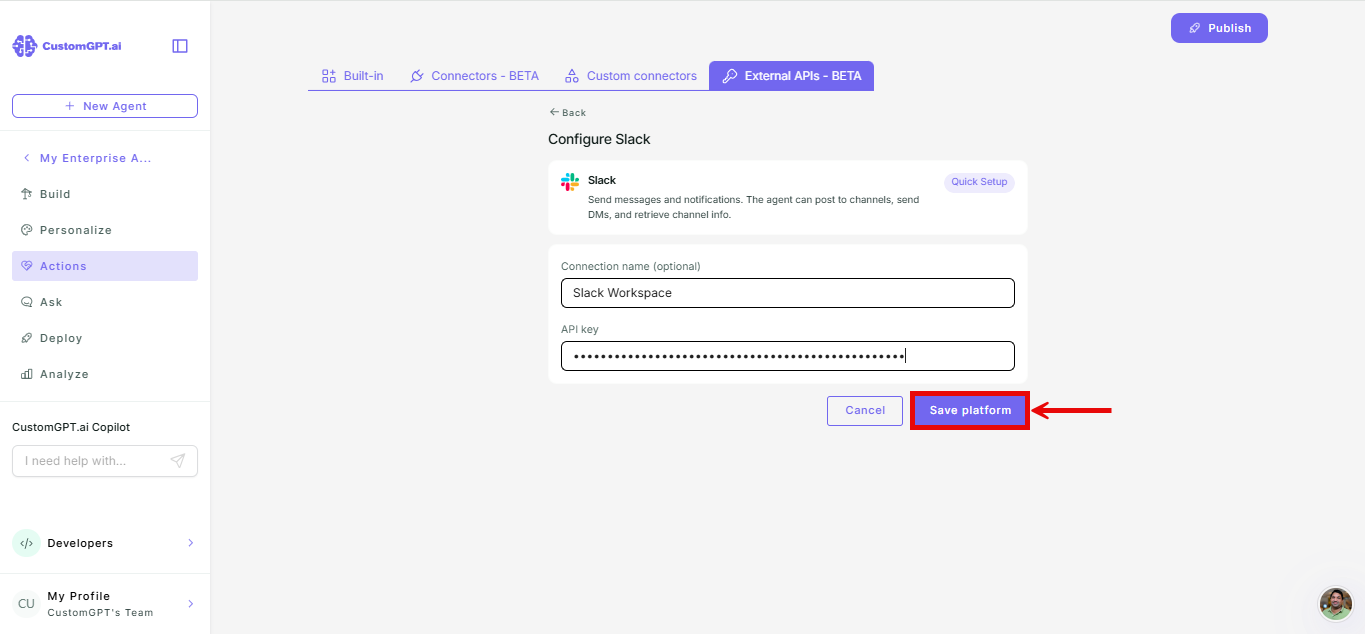Screen dimensions: 1365x634
Task: Click the Slack logo icon
Action: click(570, 182)
